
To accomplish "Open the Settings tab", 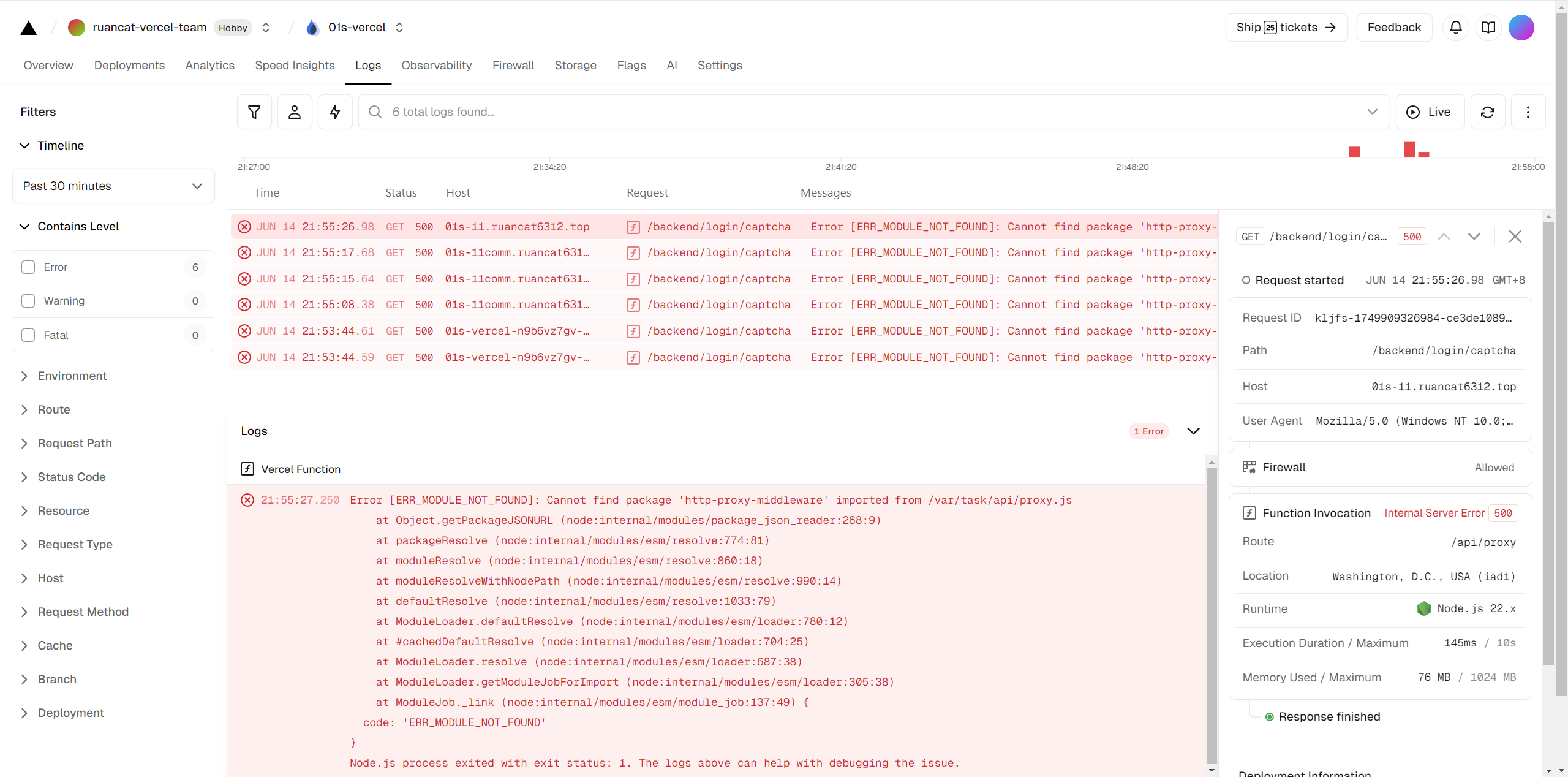I will click(720, 65).
